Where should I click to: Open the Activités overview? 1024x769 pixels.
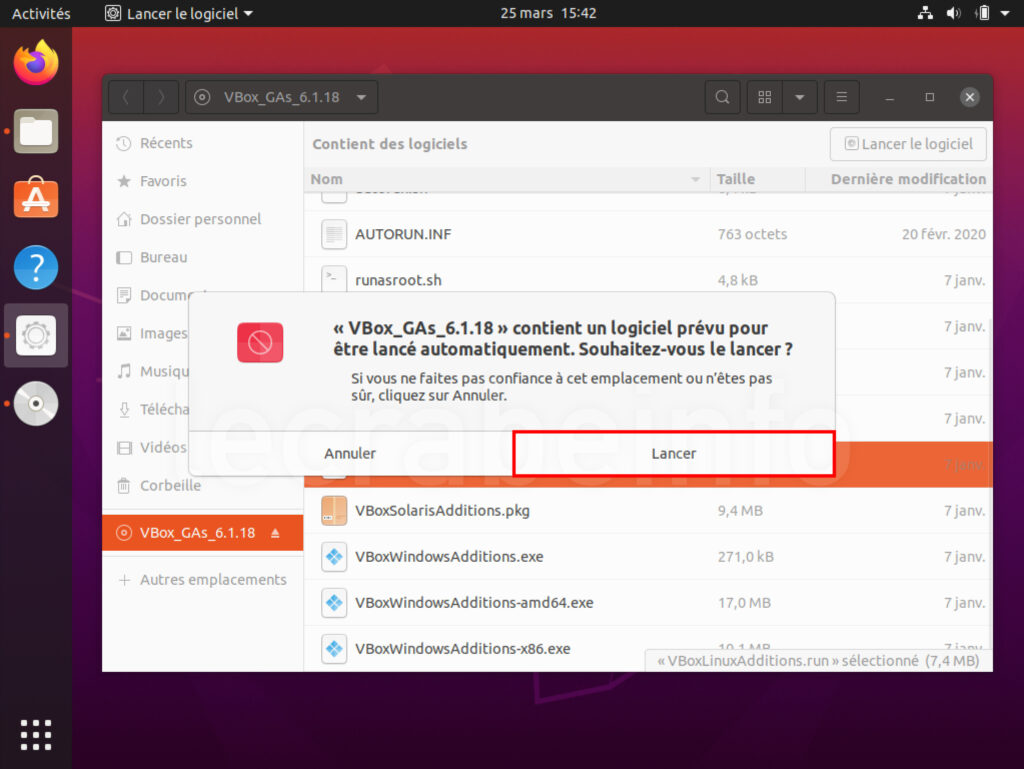[40, 13]
